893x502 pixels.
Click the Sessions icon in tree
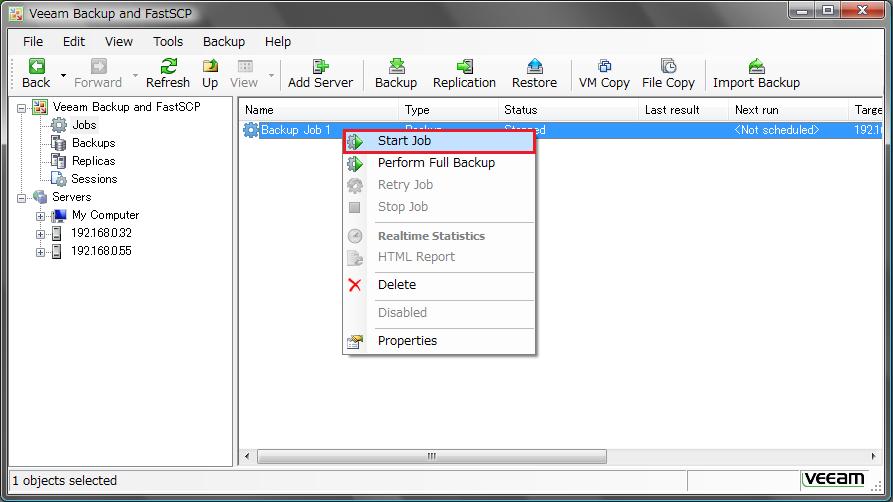[x=59, y=179]
